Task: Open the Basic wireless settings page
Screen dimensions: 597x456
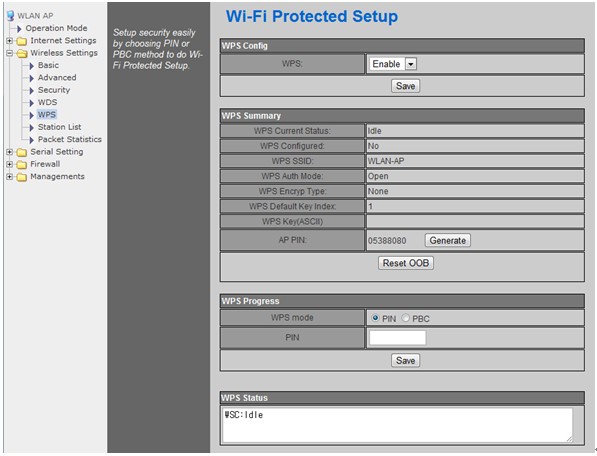Action: click(x=48, y=65)
